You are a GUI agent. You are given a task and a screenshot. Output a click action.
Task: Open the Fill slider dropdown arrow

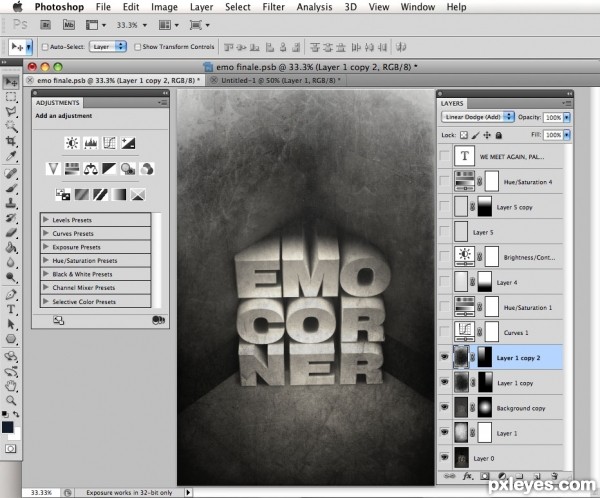(x=567, y=135)
